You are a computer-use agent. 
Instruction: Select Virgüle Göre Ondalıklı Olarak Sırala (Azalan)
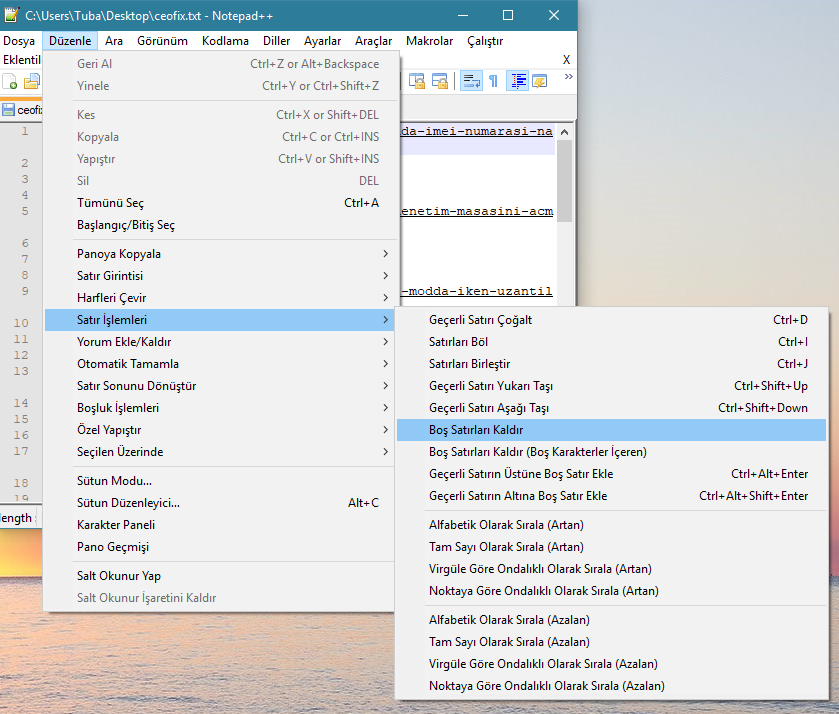[612, 663]
